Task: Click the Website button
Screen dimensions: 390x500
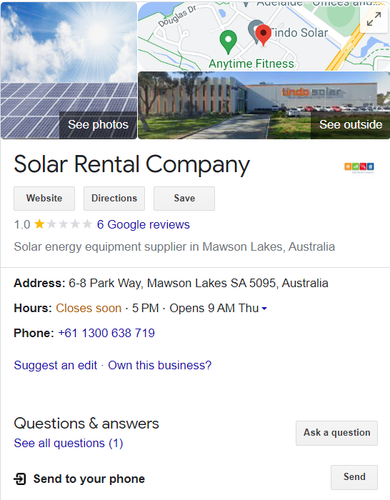Action: [44, 198]
